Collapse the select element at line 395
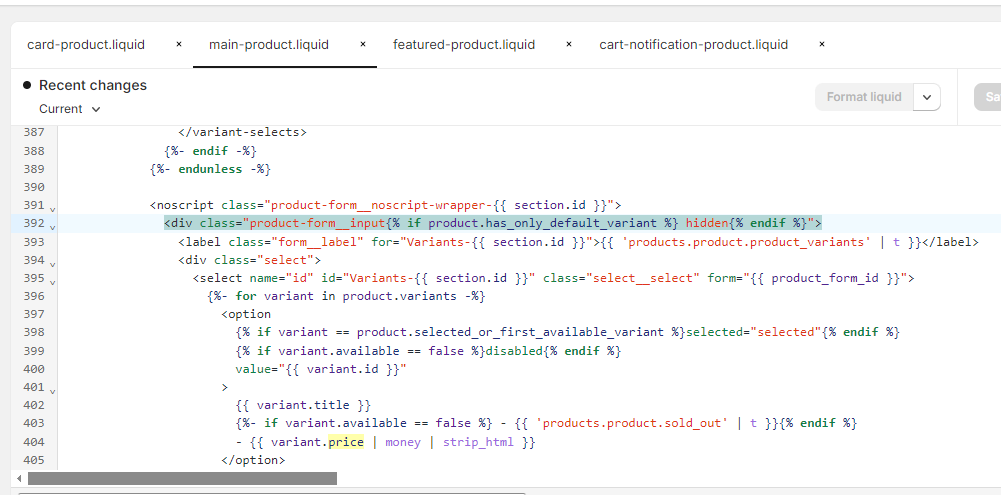Image resolution: width=1001 pixels, height=495 pixels. 52,280
